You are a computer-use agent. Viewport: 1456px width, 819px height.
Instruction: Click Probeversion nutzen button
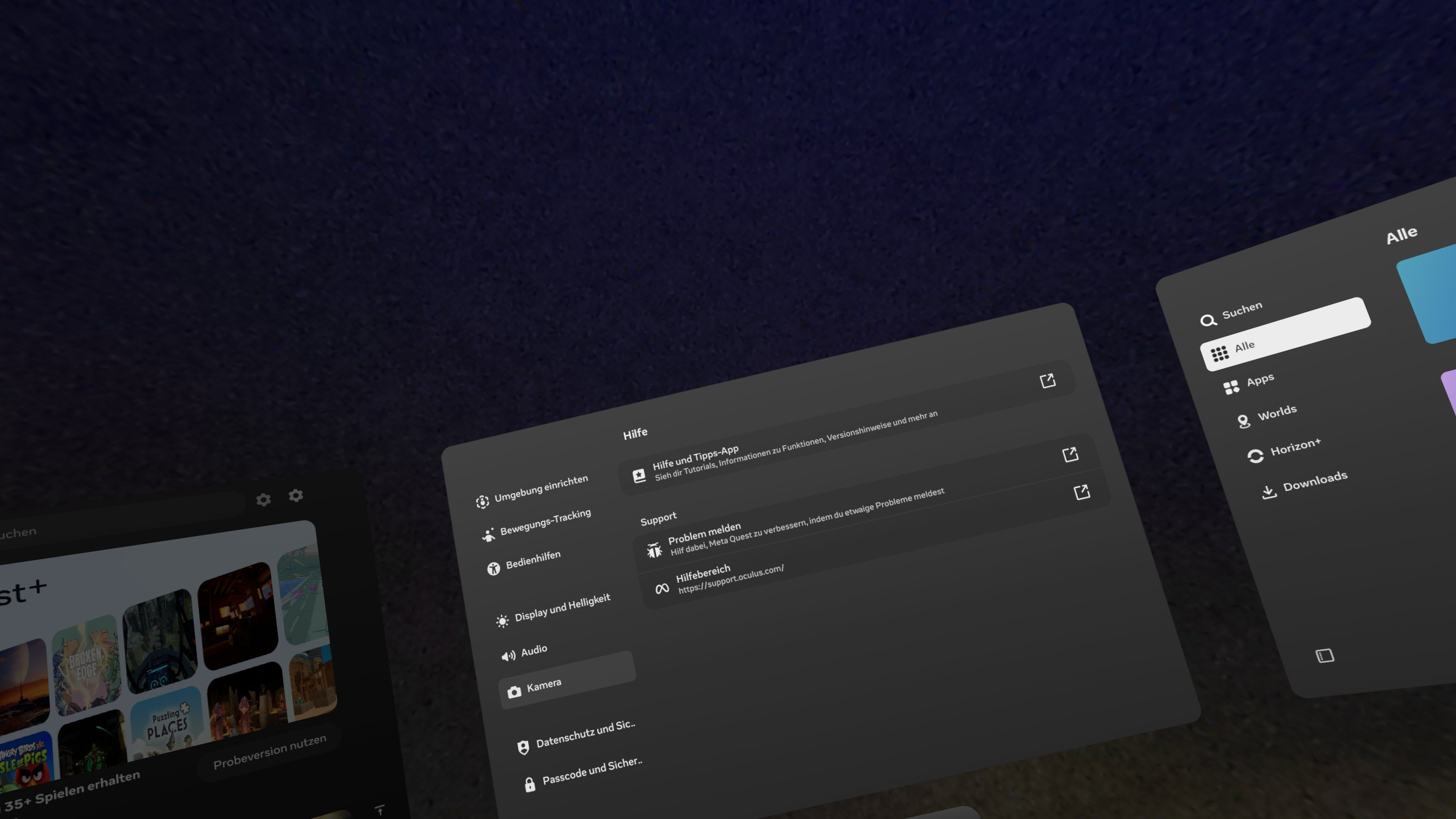click(x=269, y=752)
